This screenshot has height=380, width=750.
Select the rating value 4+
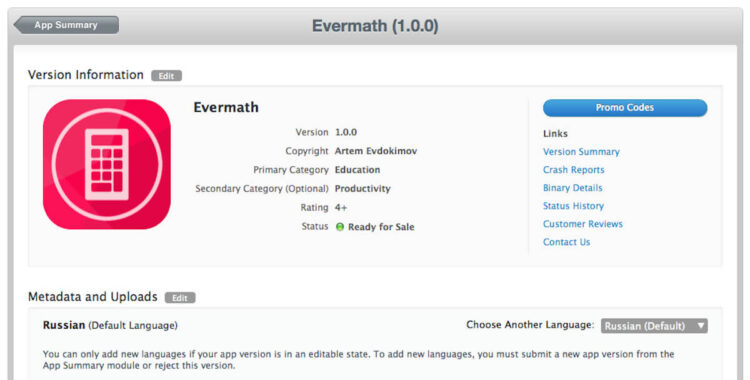[341, 208]
